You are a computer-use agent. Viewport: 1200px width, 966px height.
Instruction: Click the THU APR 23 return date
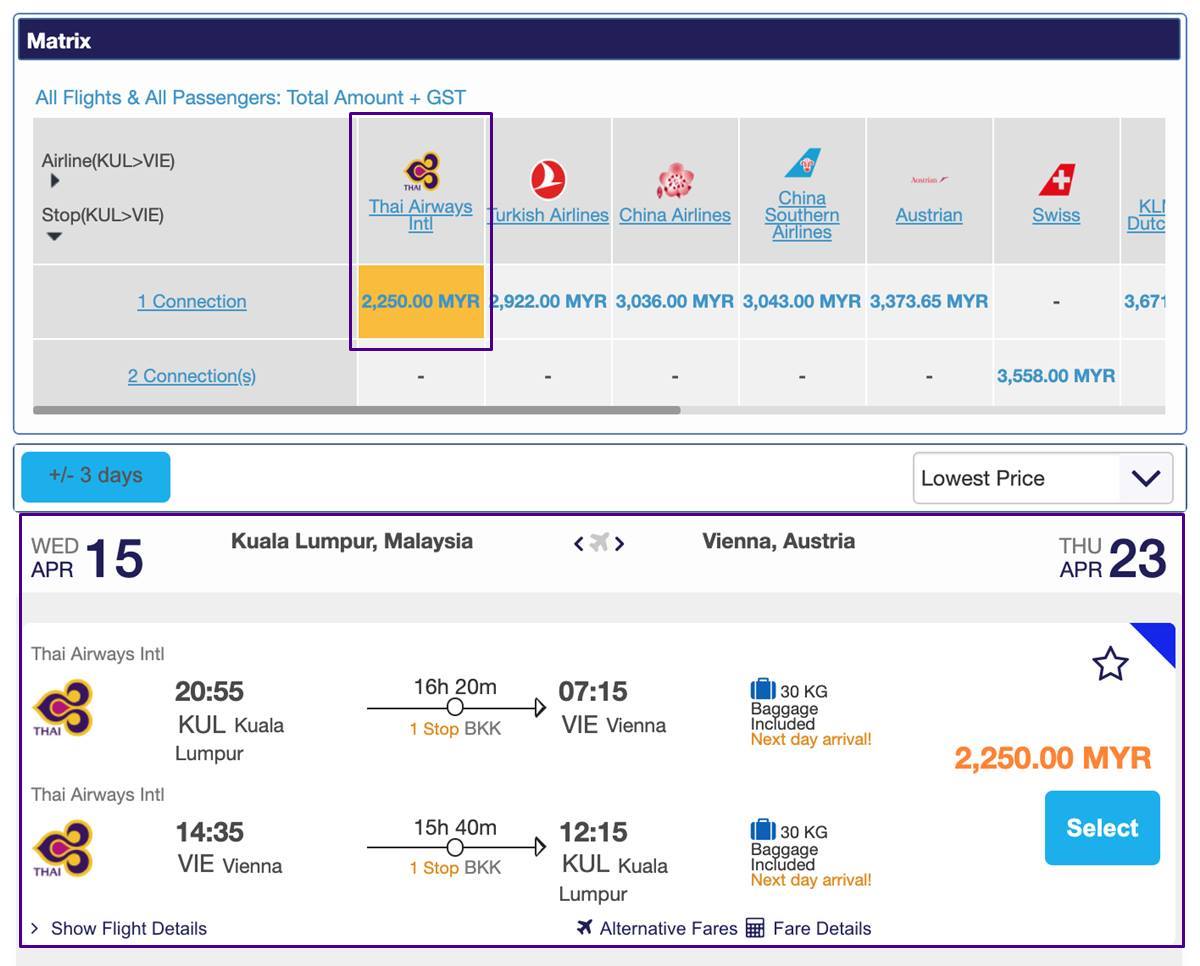(x=1113, y=558)
